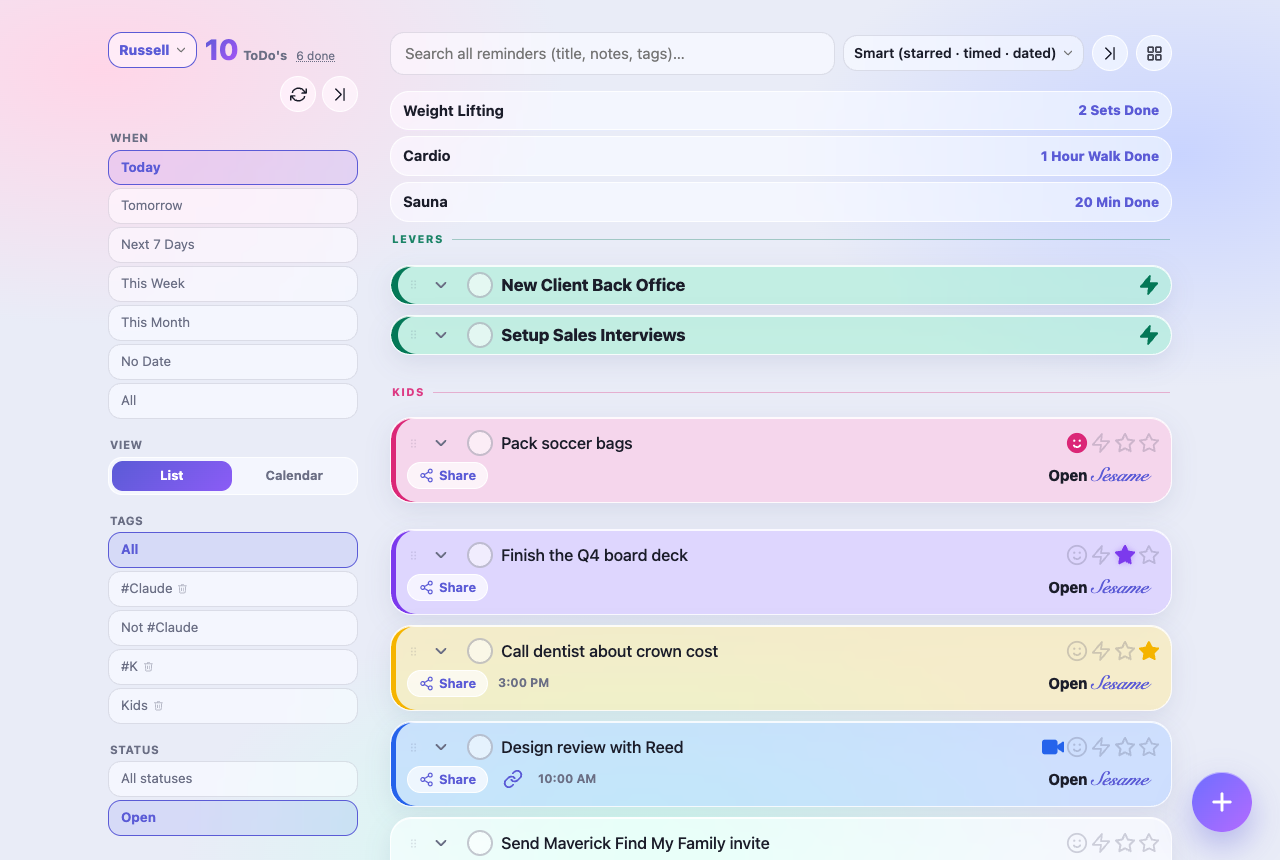Expand New Client Back Office chevron
This screenshot has width=1280, height=860.
coord(441,285)
